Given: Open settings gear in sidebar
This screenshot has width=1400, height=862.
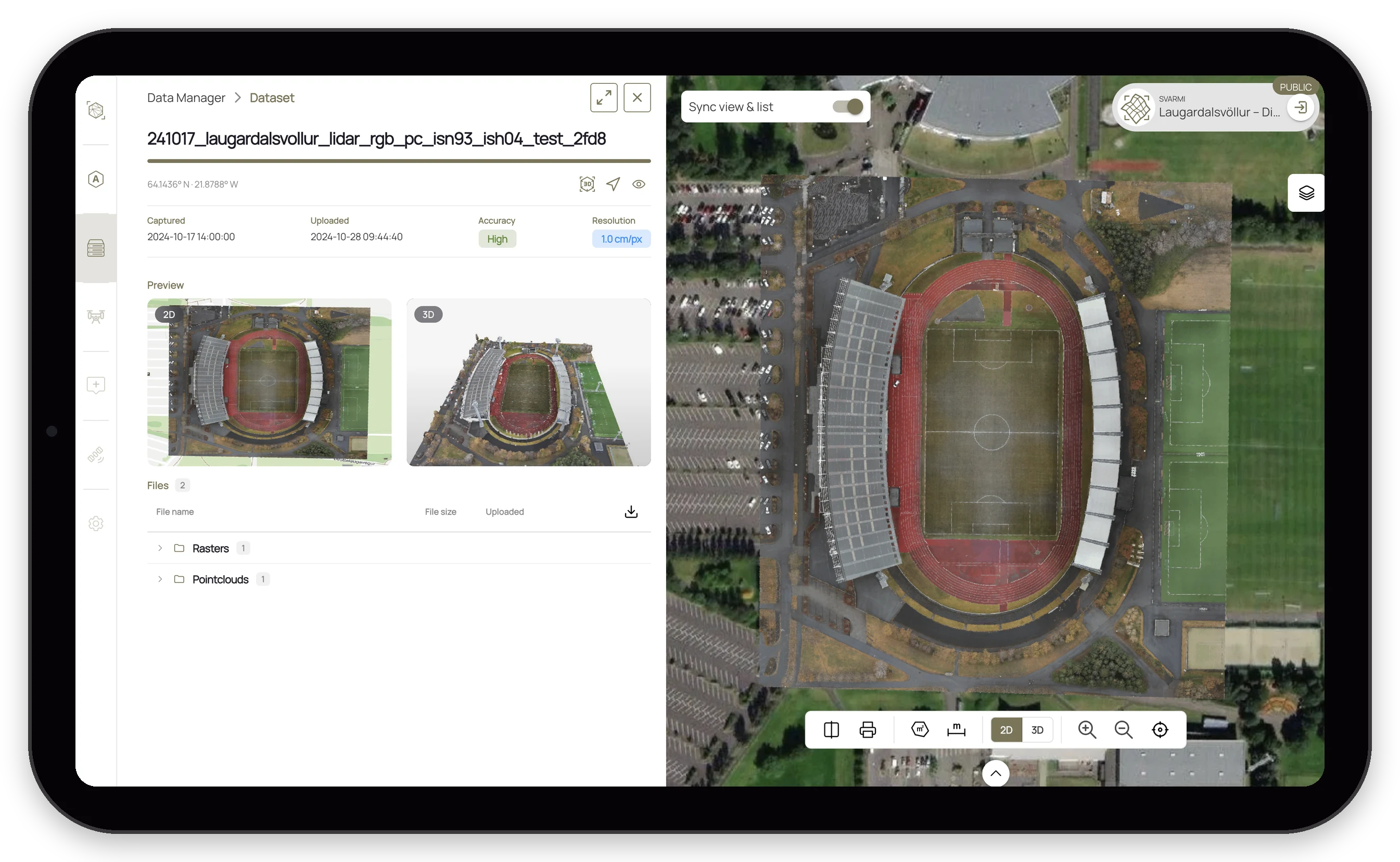Looking at the screenshot, I should point(96,523).
